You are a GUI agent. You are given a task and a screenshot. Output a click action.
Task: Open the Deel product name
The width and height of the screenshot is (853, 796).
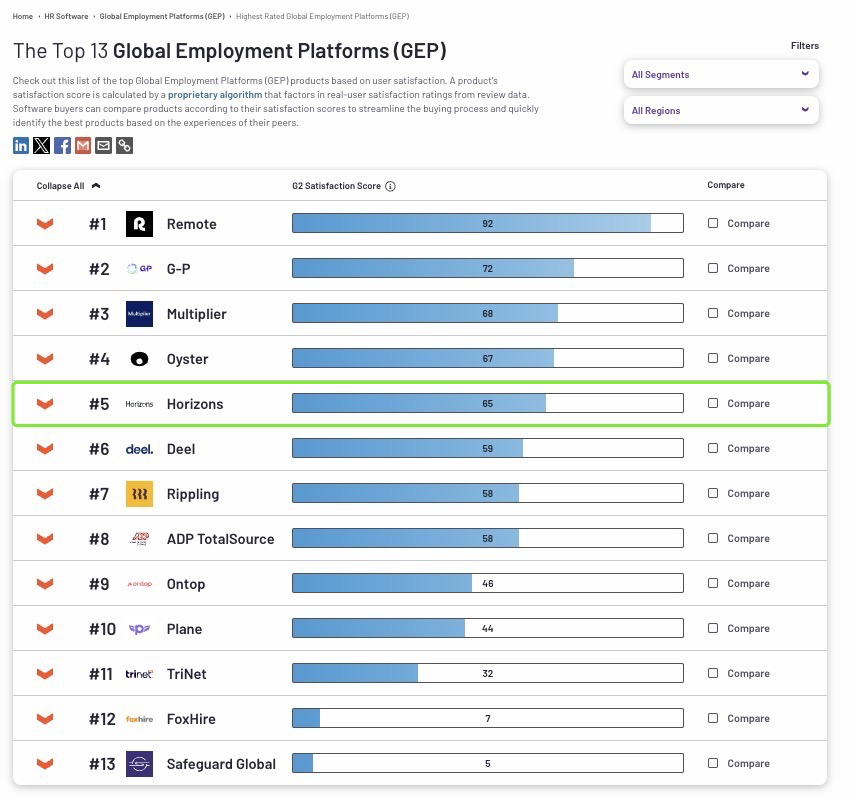(x=181, y=449)
